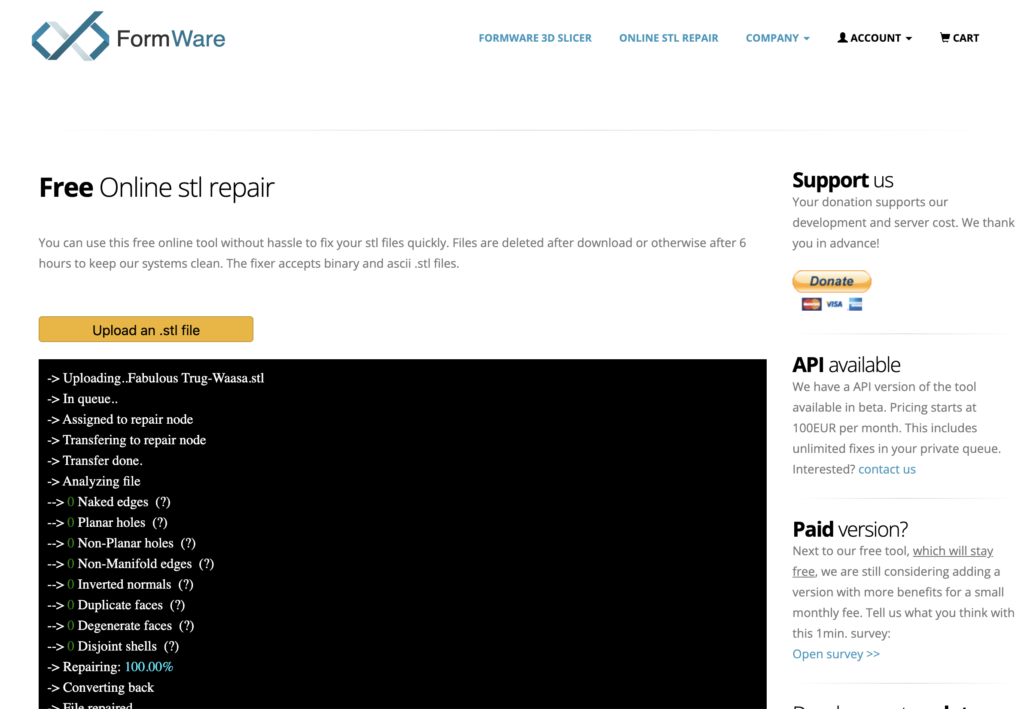The height and width of the screenshot is (709, 1024).
Task: Click the 'Analyzing file' log line
Action: click(93, 481)
